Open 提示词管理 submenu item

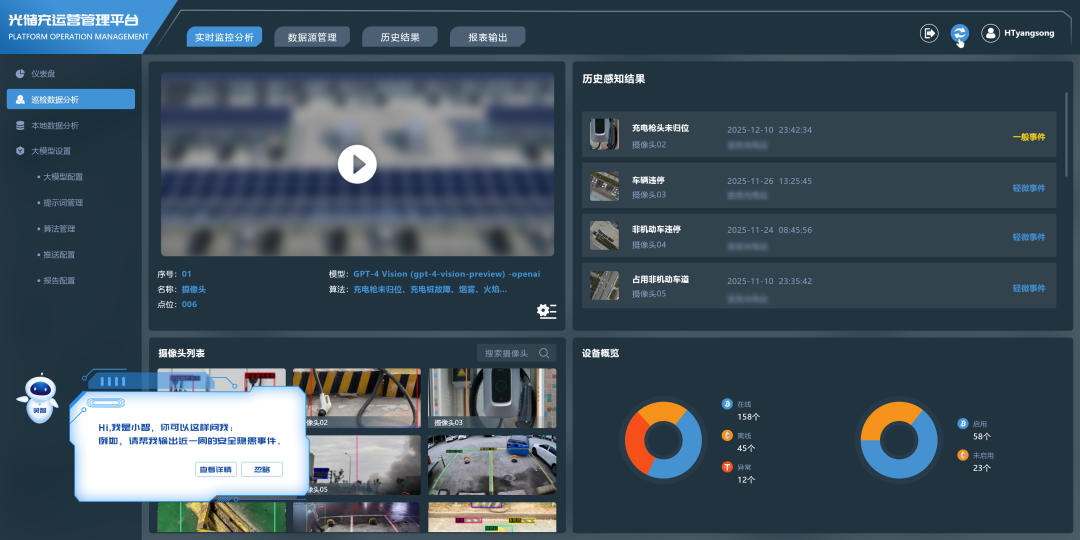pos(62,203)
